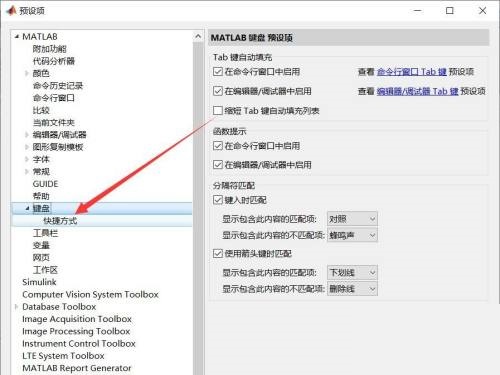Select 当前文件夹 in the tree
The image size is (500, 375).
tap(54, 123)
